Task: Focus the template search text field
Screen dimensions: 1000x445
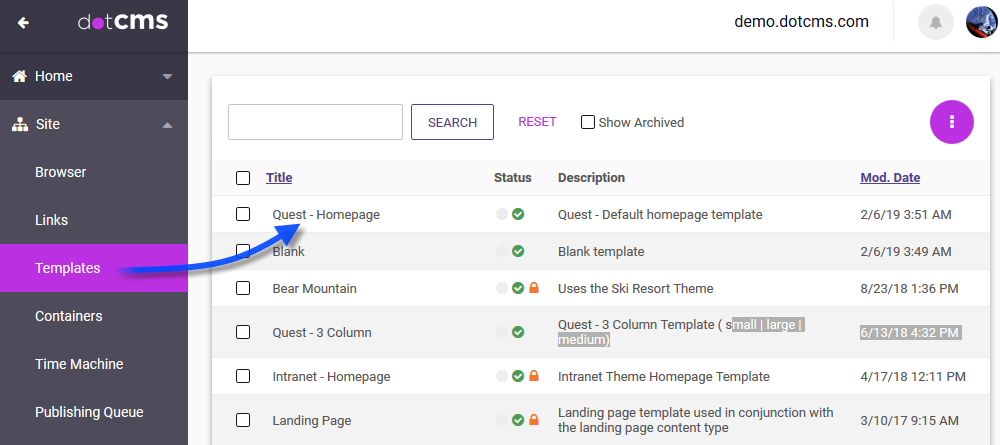Action: point(315,122)
